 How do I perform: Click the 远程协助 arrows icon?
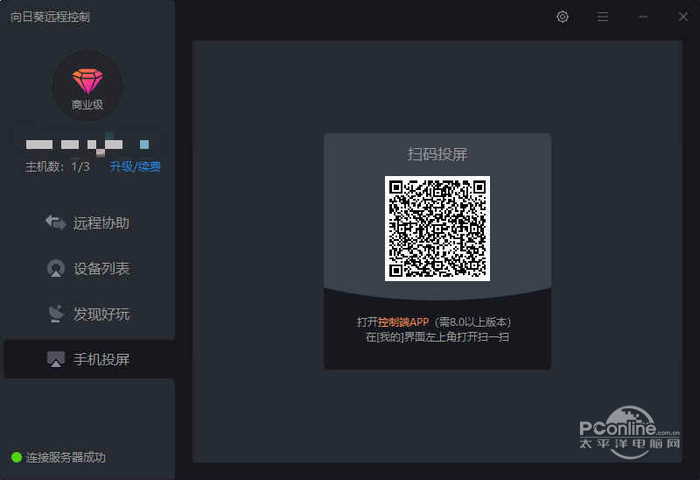pyautogui.click(x=56, y=222)
